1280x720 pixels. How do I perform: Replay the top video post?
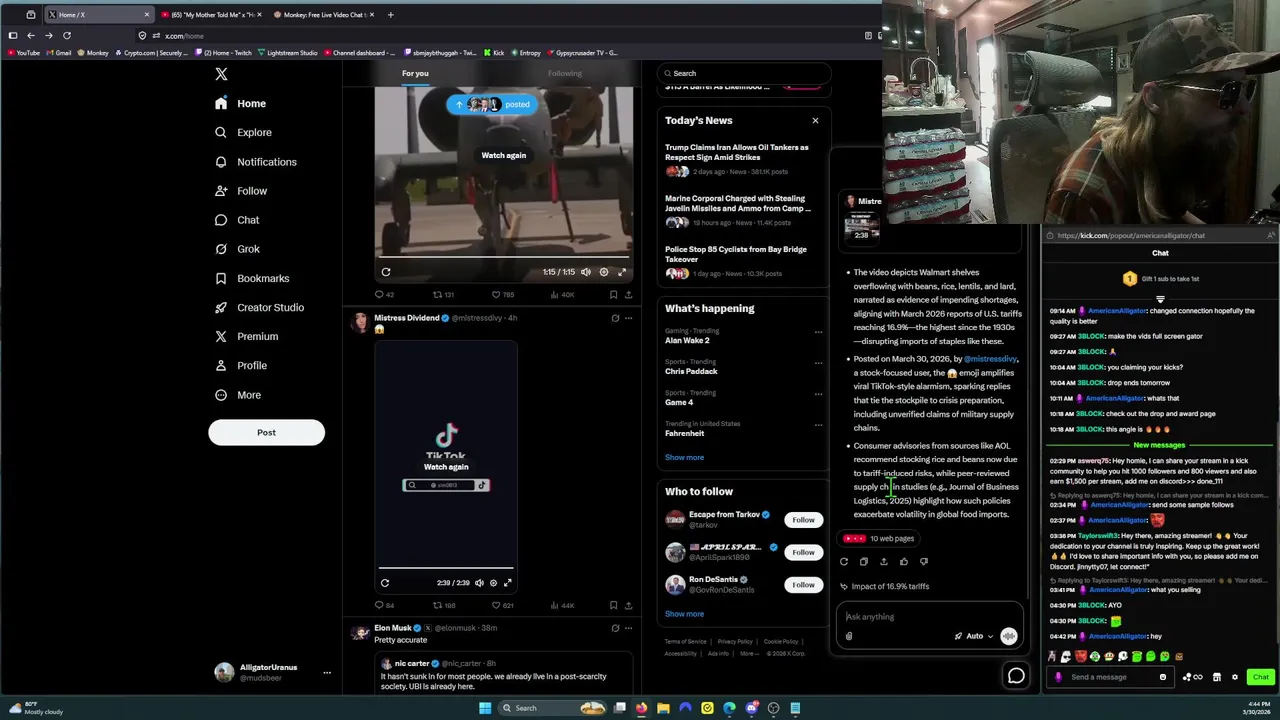tap(385, 272)
